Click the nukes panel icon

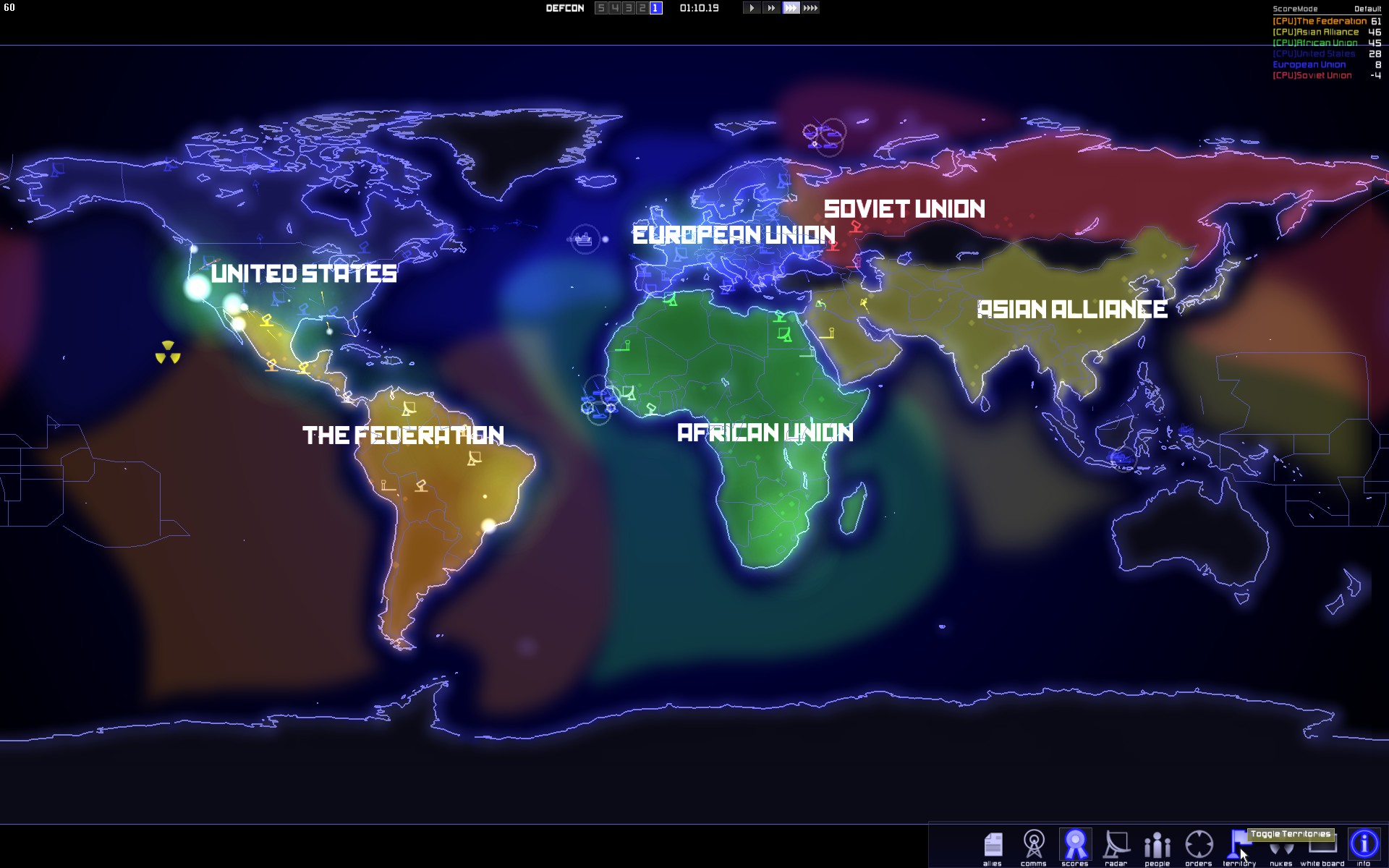pos(1278,845)
